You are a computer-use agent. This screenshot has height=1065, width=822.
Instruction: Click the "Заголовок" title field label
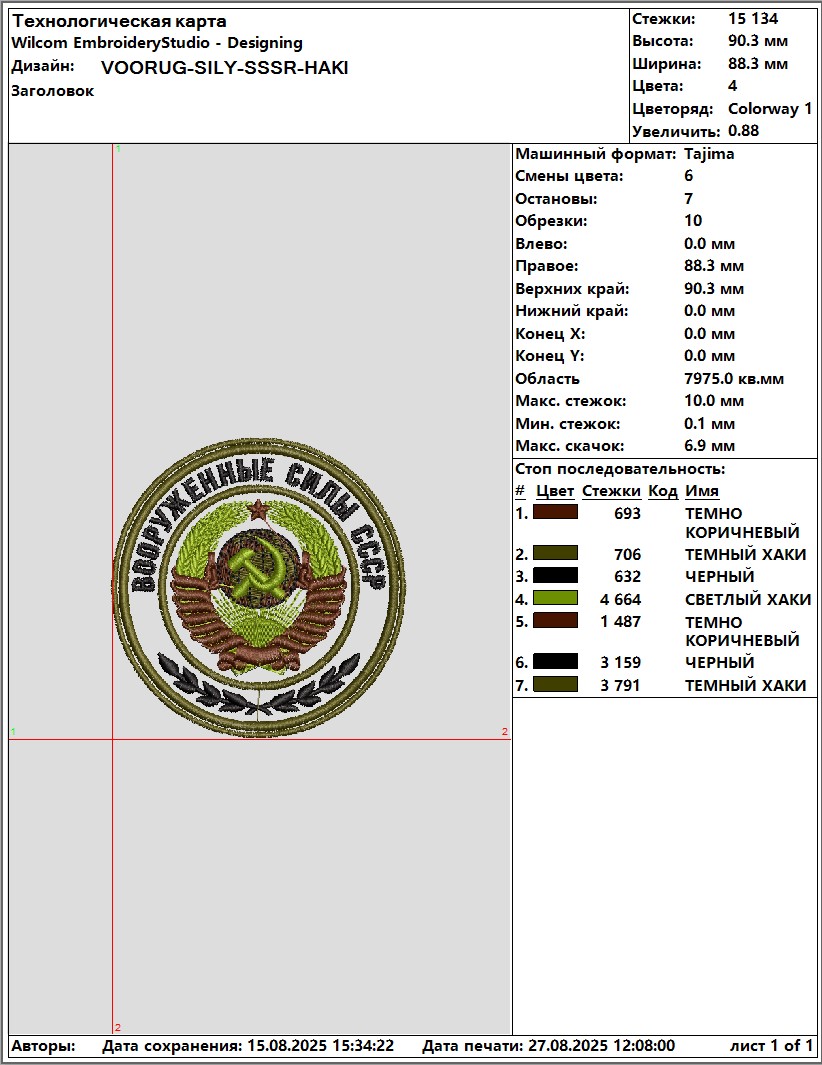pos(52,91)
